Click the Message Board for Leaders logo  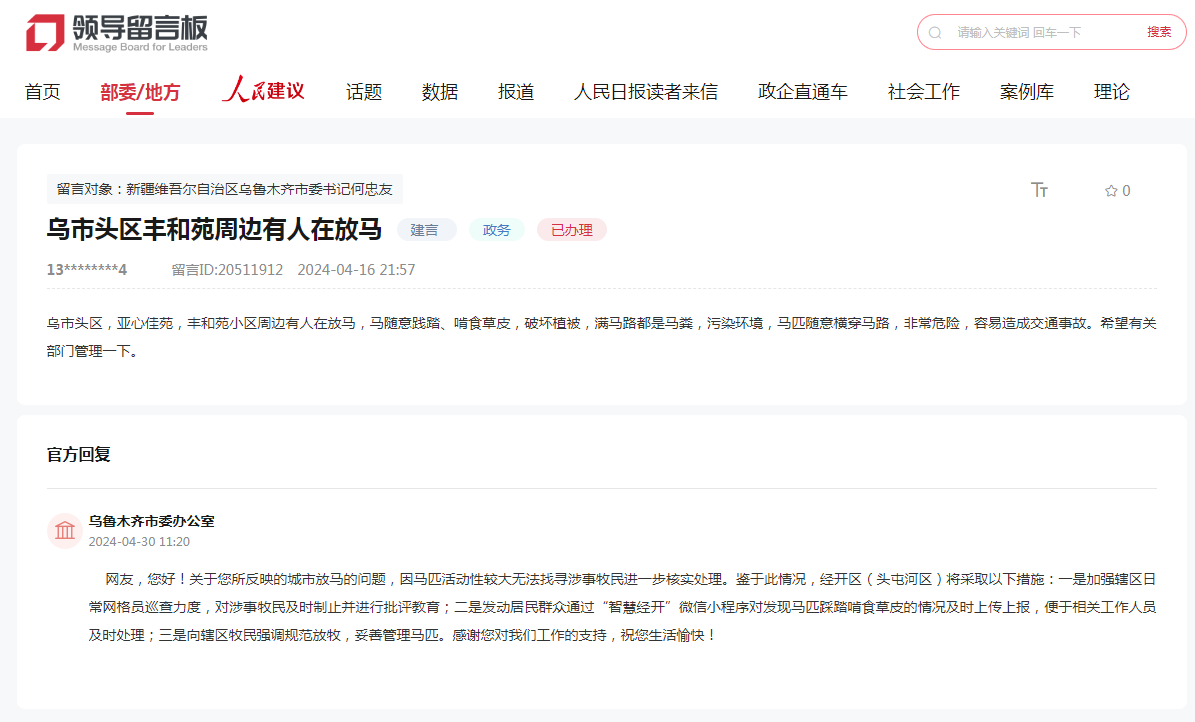tap(116, 33)
